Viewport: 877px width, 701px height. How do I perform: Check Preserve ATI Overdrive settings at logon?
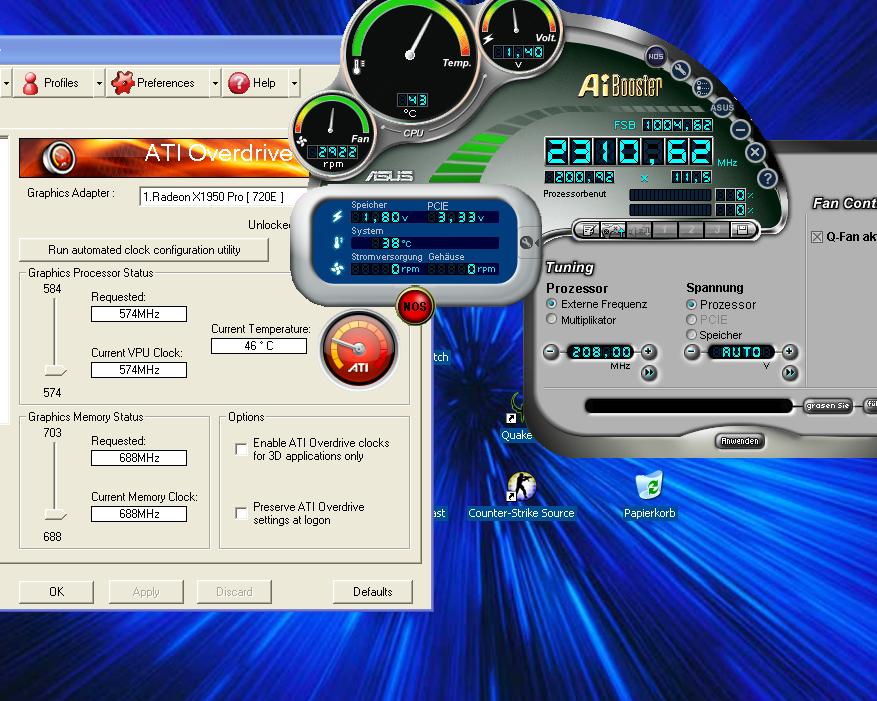pyautogui.click(x=241, y=513)
